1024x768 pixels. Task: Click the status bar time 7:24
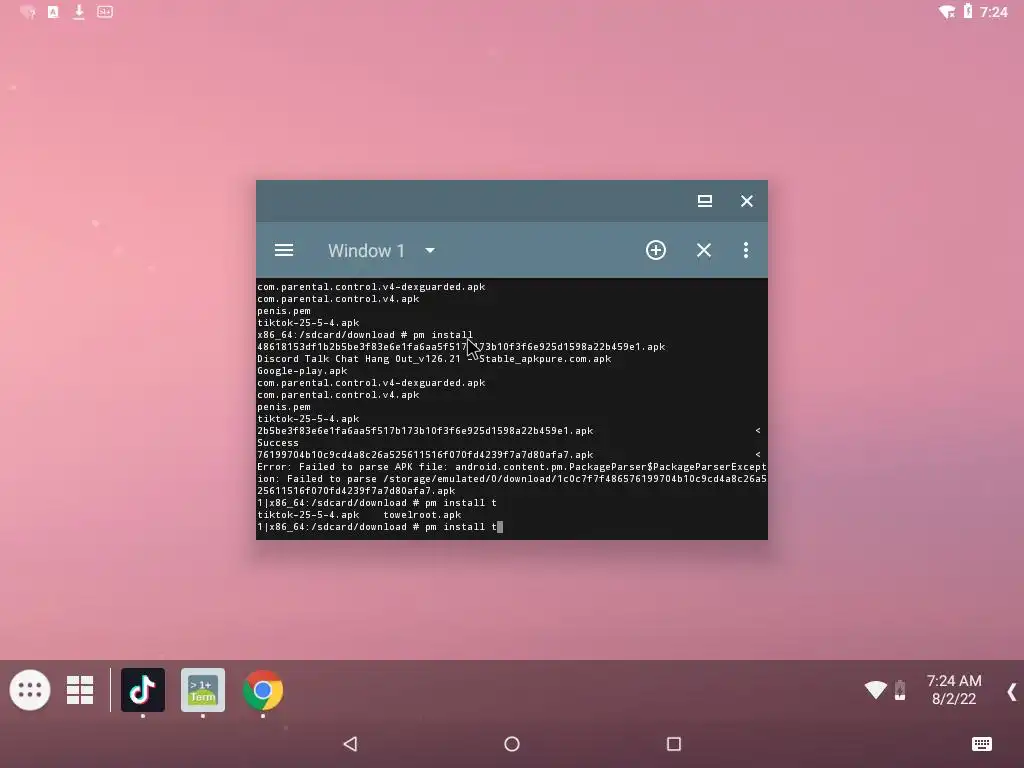click(993, 12)
